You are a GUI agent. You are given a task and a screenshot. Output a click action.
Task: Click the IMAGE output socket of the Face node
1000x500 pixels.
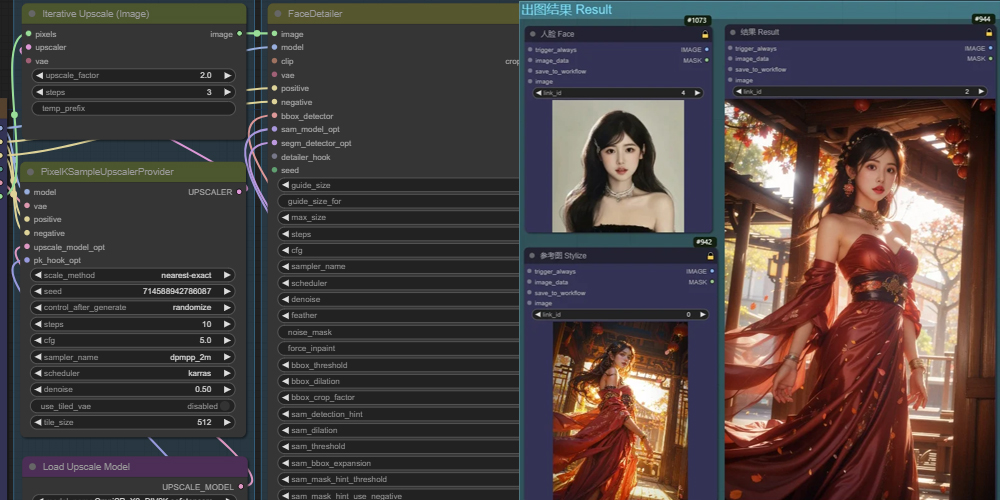(707, 50)
